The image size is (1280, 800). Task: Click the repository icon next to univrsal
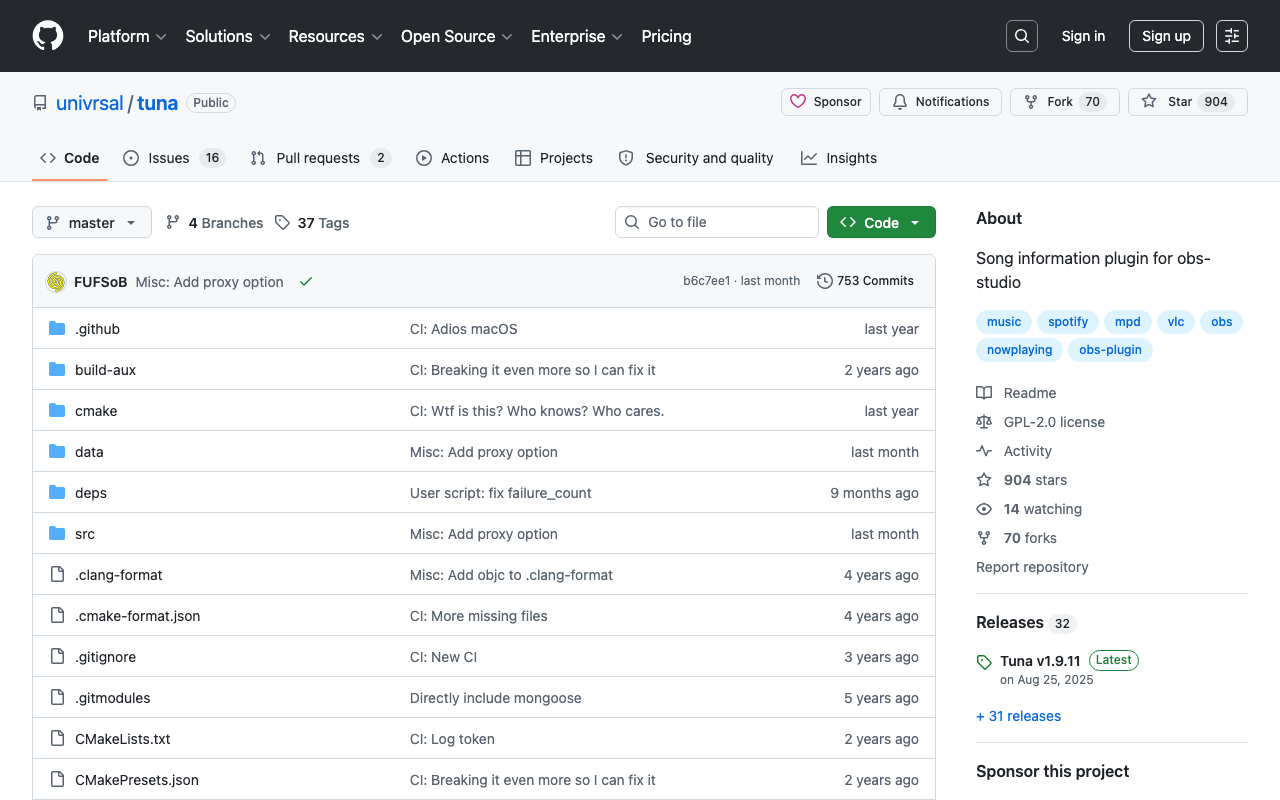[40, 103]
